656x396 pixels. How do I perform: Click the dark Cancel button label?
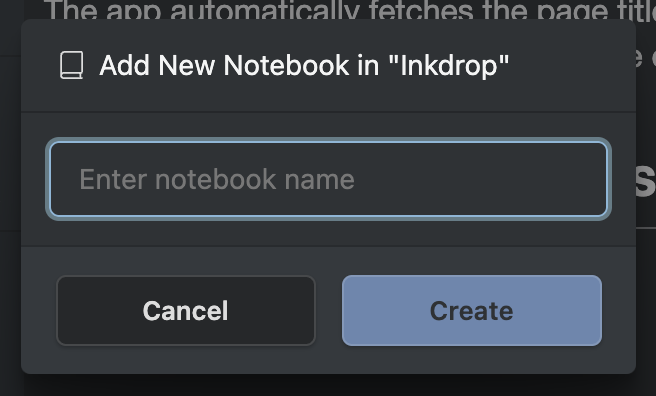point(186,311)
